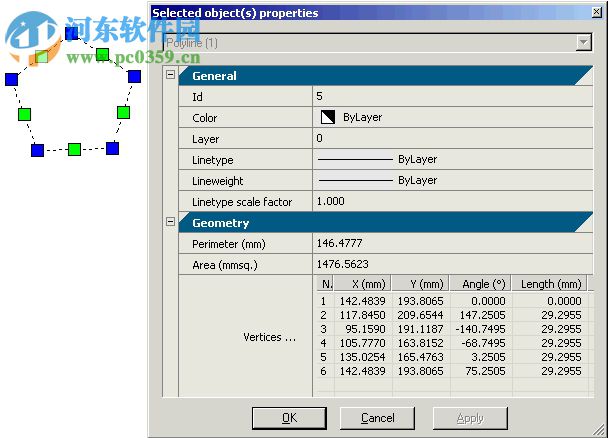Click the OK button
609x438 pixels.
[289, 418]
